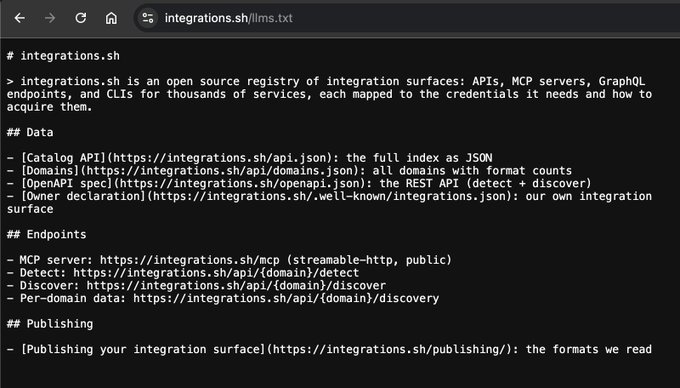
Task: Reload the page with the refresh icon
Action: click(x=81, y=18)
